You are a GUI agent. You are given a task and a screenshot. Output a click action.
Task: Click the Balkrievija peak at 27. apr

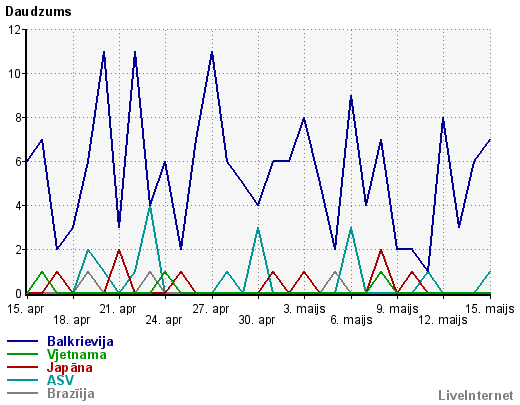click(x=212, y=52)
